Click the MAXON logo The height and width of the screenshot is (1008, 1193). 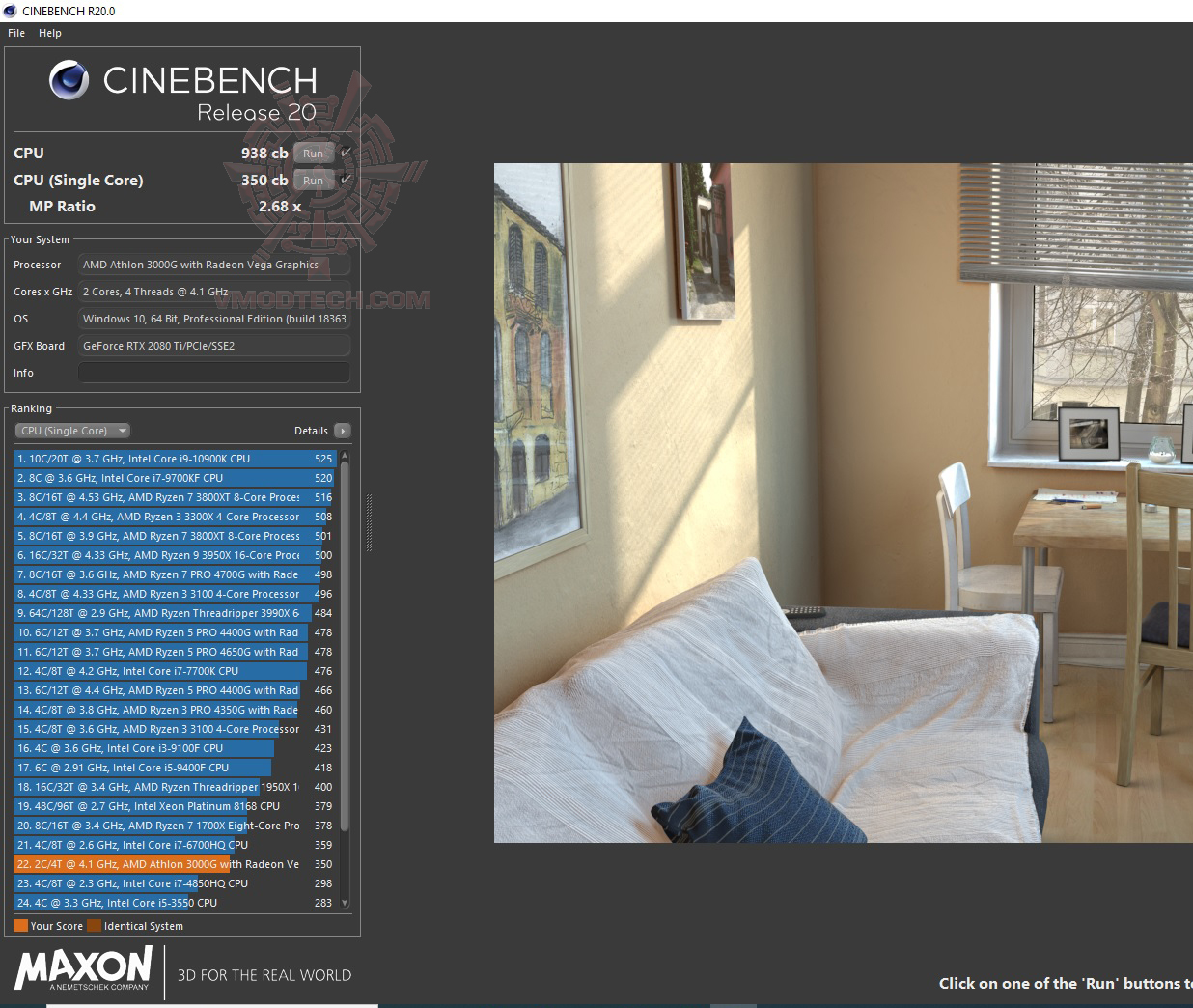(x=83, y=968)
